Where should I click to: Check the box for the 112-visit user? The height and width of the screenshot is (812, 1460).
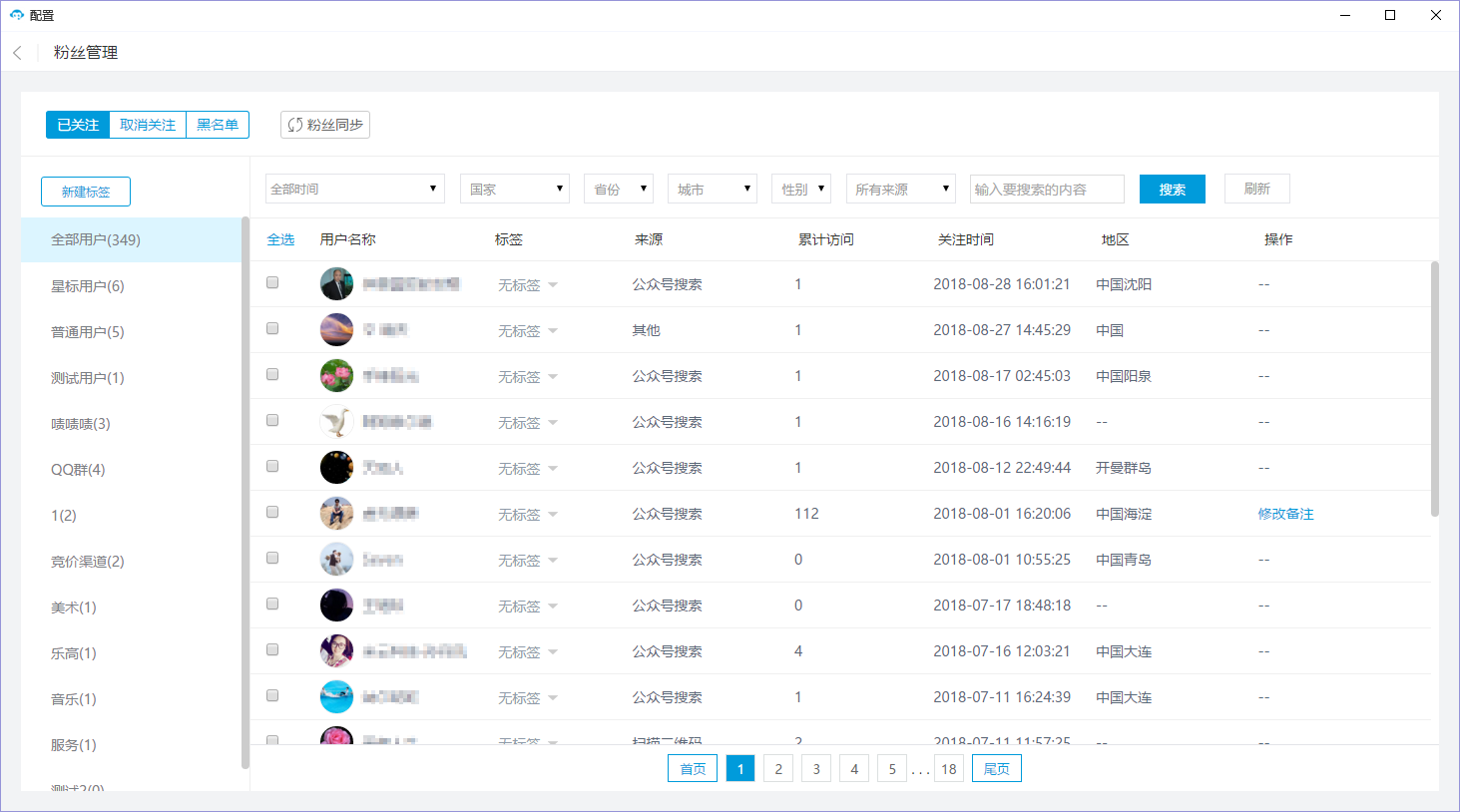coord(272,513)
